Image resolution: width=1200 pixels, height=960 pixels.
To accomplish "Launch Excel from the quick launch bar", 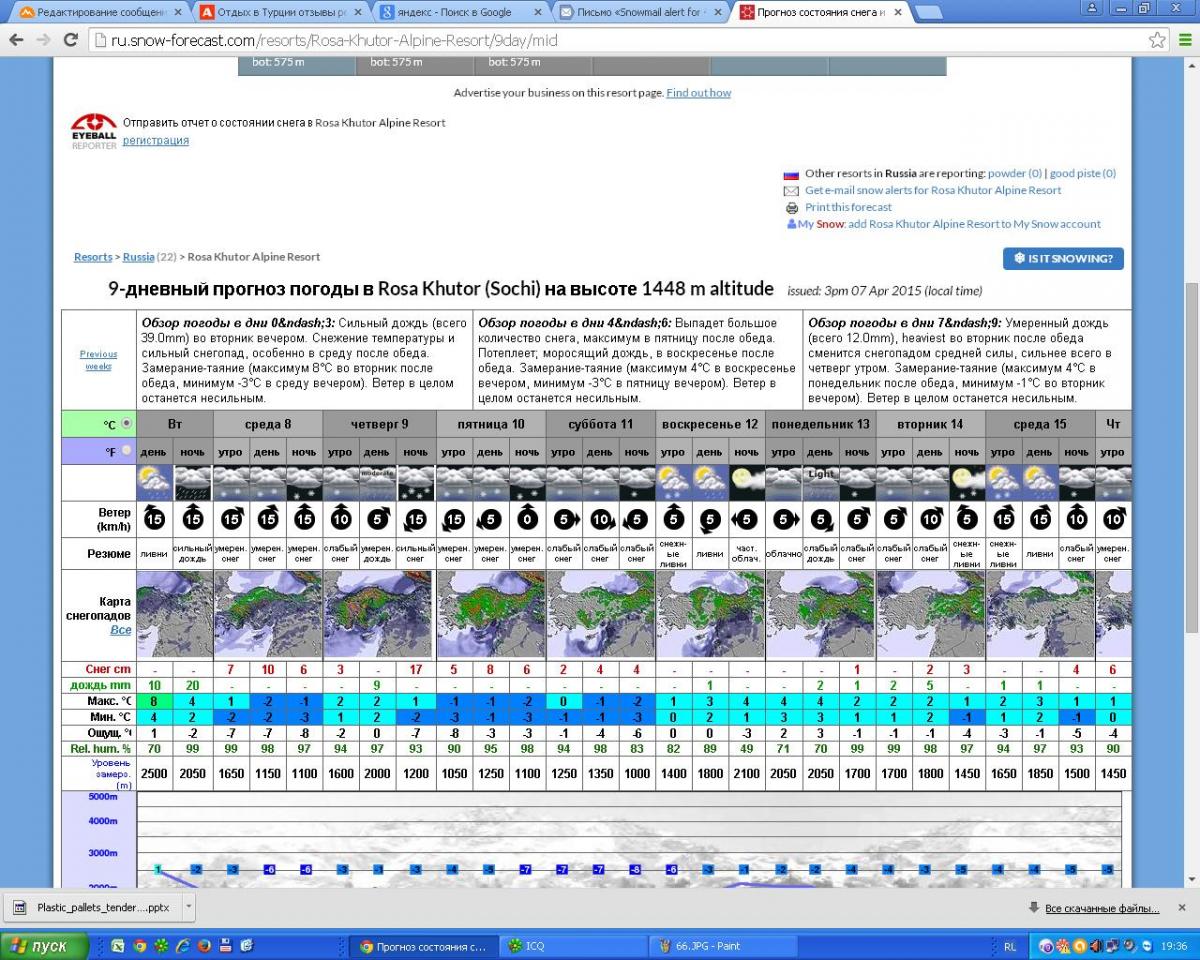I will (117, 945).
